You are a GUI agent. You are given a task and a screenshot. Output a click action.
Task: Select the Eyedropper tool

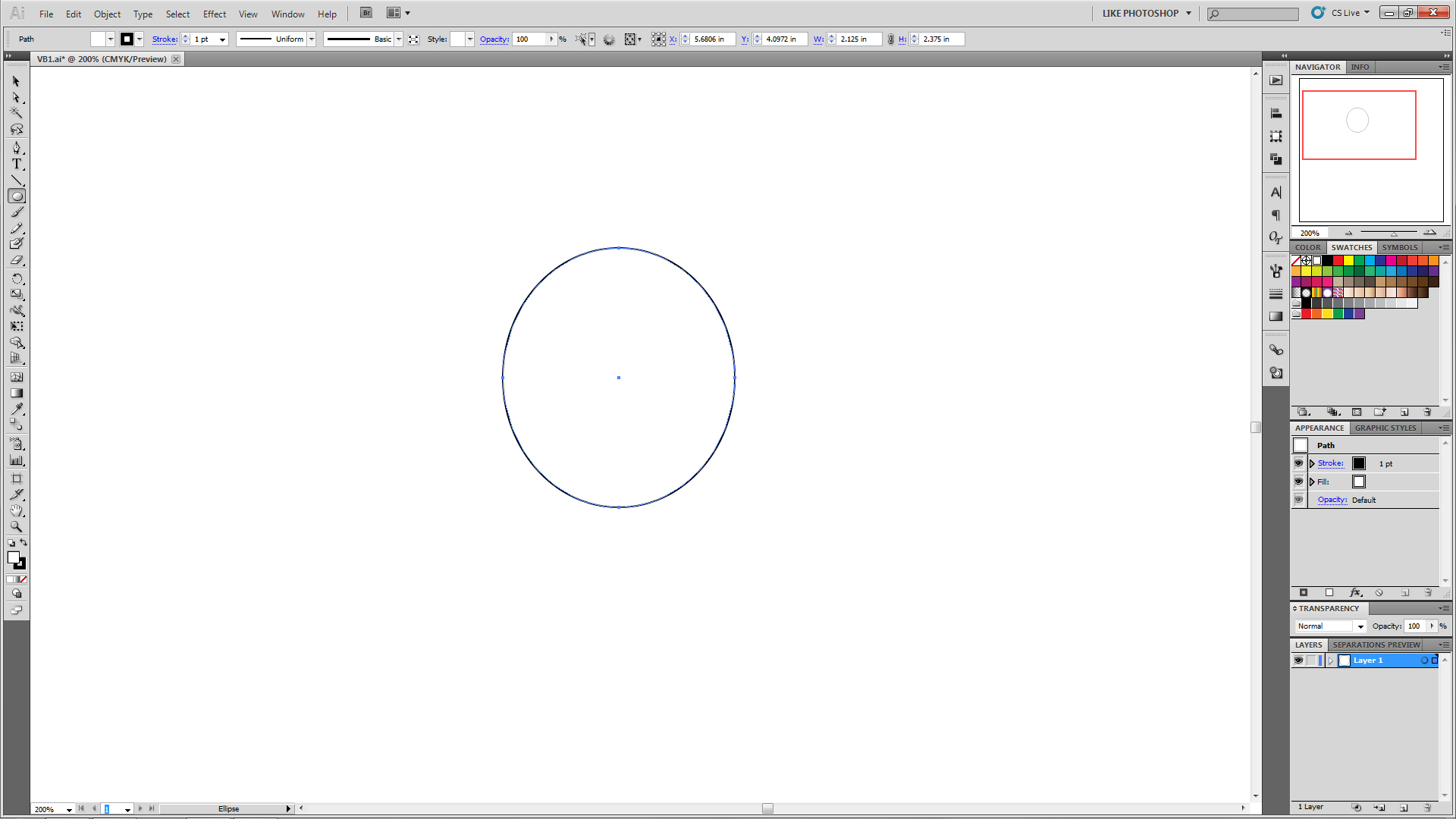click(17, 409)
